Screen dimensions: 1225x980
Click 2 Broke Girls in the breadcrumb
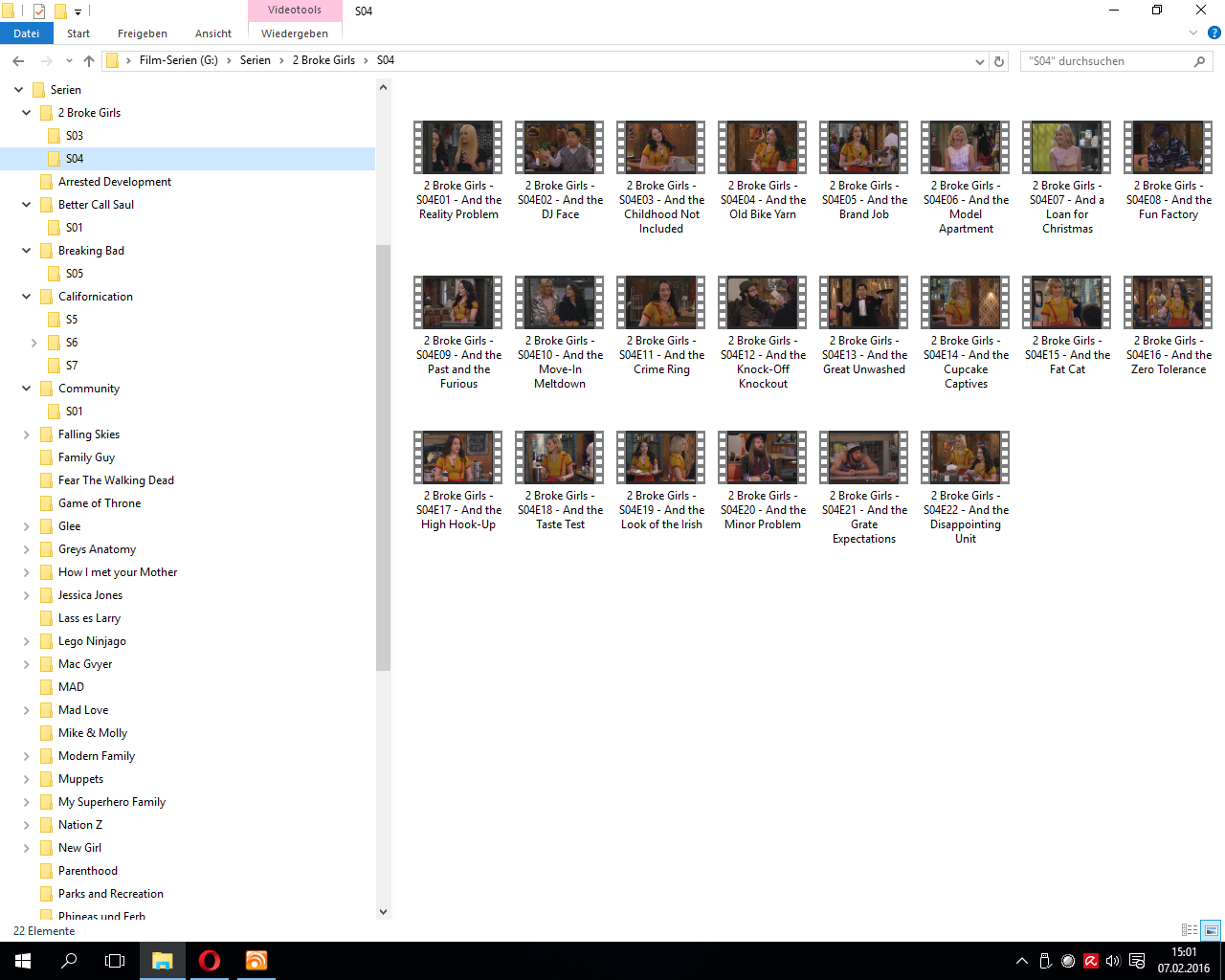(x=323, y=60)
